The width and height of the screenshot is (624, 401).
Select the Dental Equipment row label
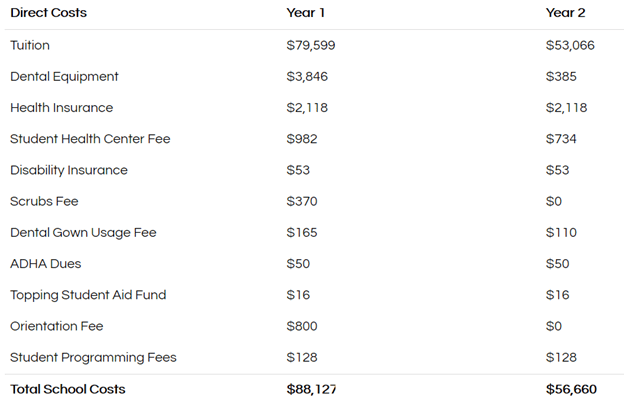coord(64,76)
